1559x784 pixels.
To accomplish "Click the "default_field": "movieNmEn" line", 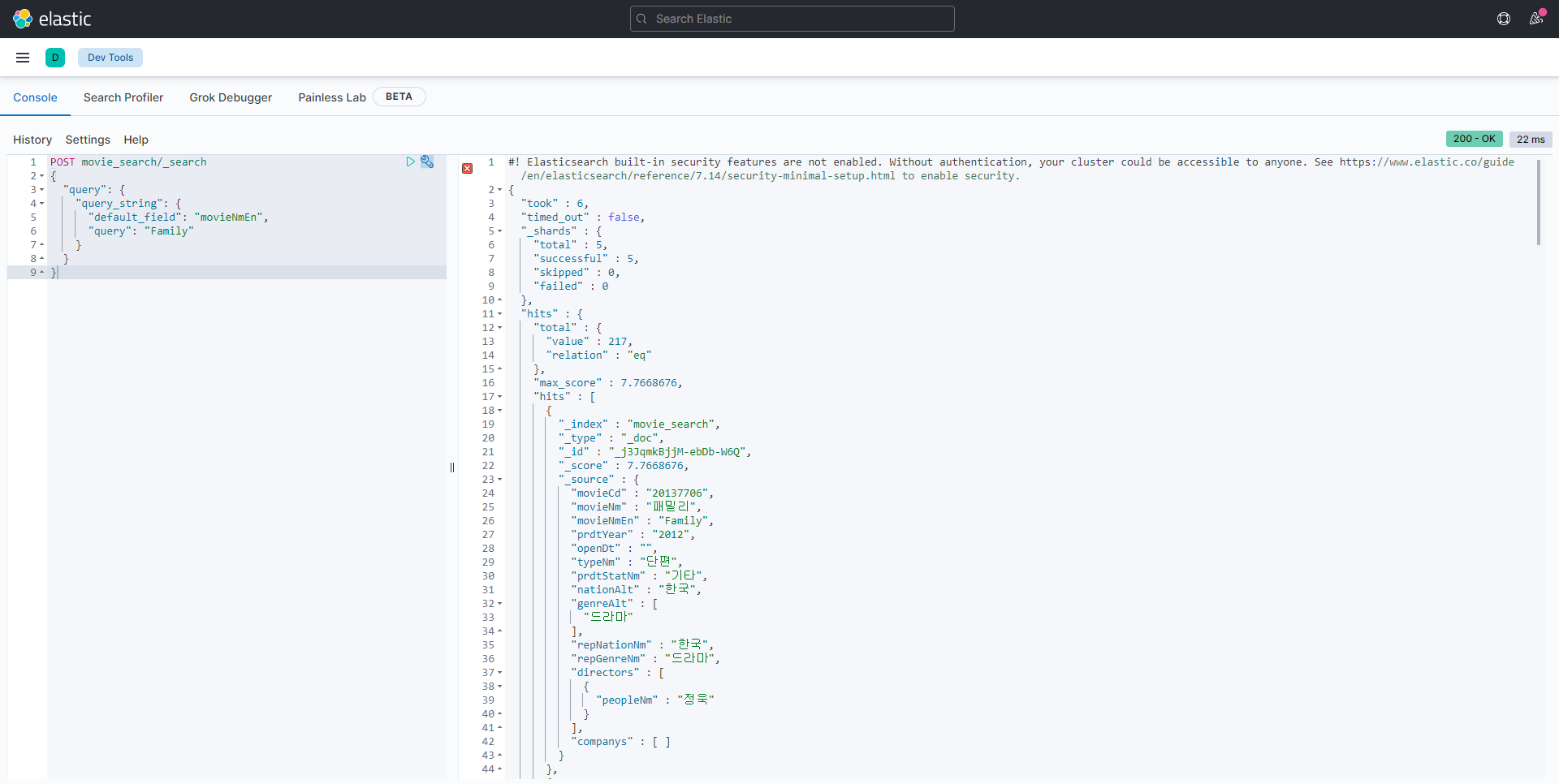I will [x=178, y=218].
